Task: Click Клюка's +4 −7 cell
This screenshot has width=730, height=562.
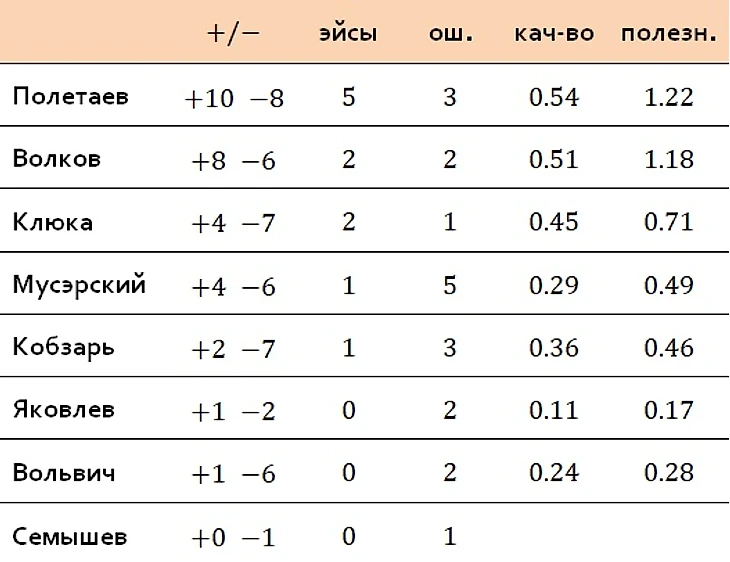Action: 233,223
